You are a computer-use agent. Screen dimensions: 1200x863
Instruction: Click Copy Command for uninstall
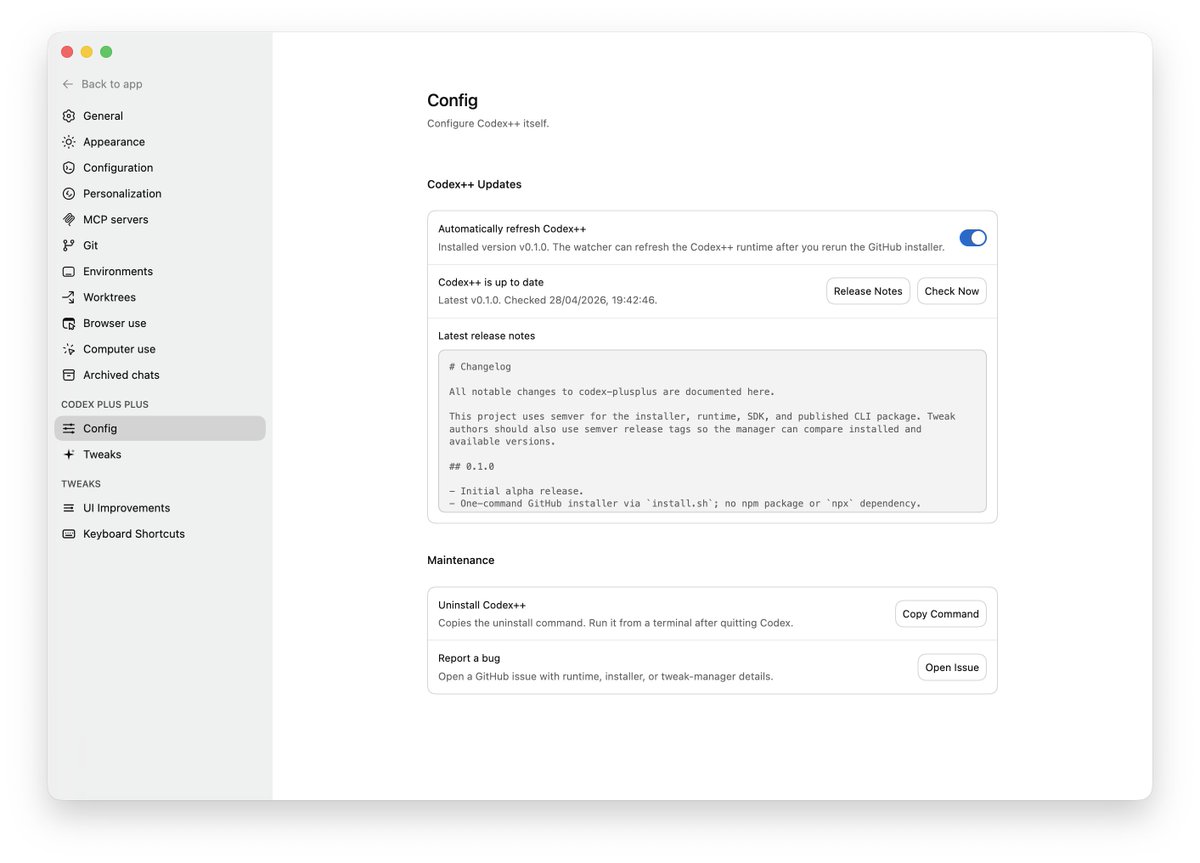940,614
